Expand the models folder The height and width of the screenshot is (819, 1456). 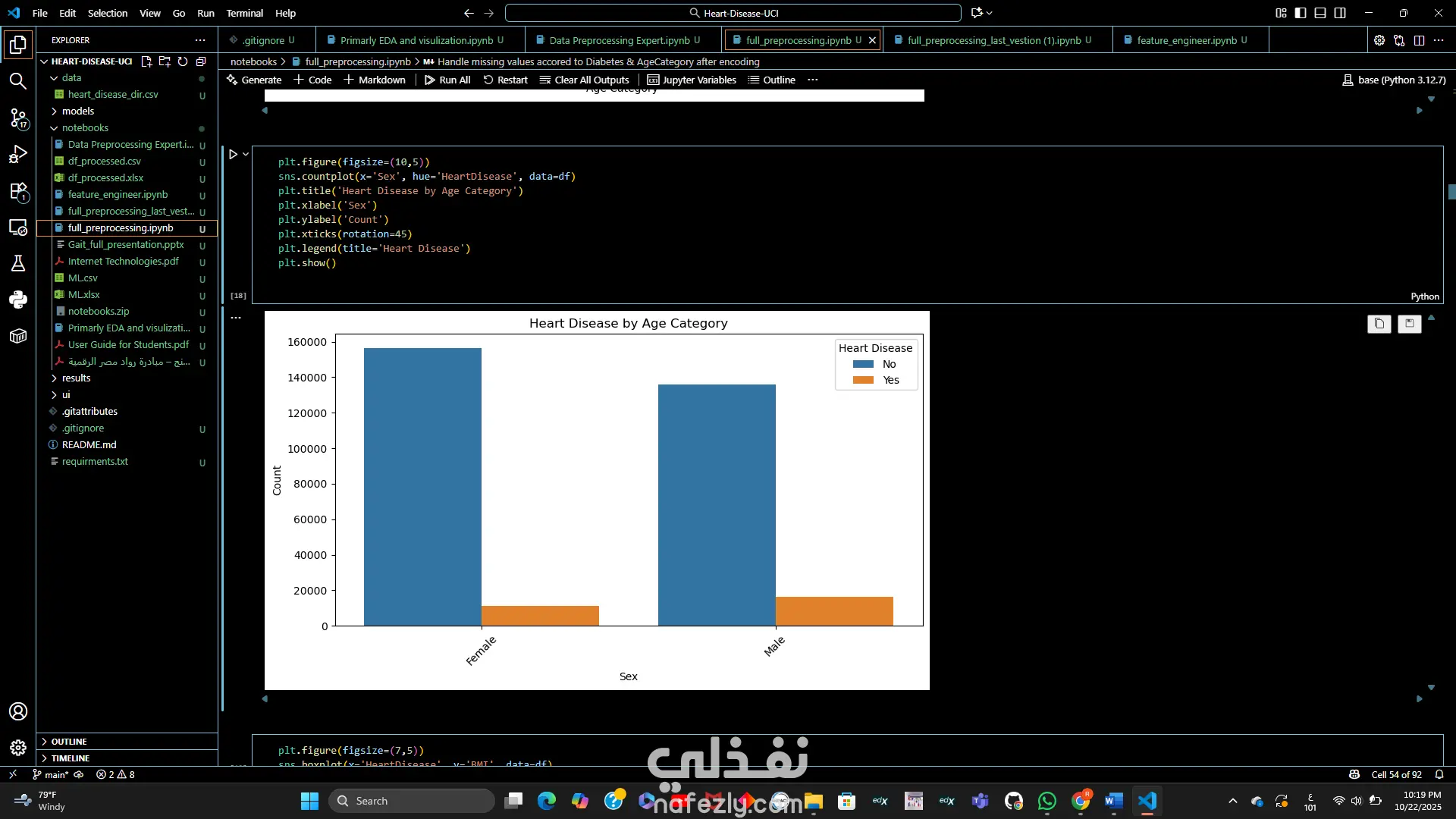(78, 111)
